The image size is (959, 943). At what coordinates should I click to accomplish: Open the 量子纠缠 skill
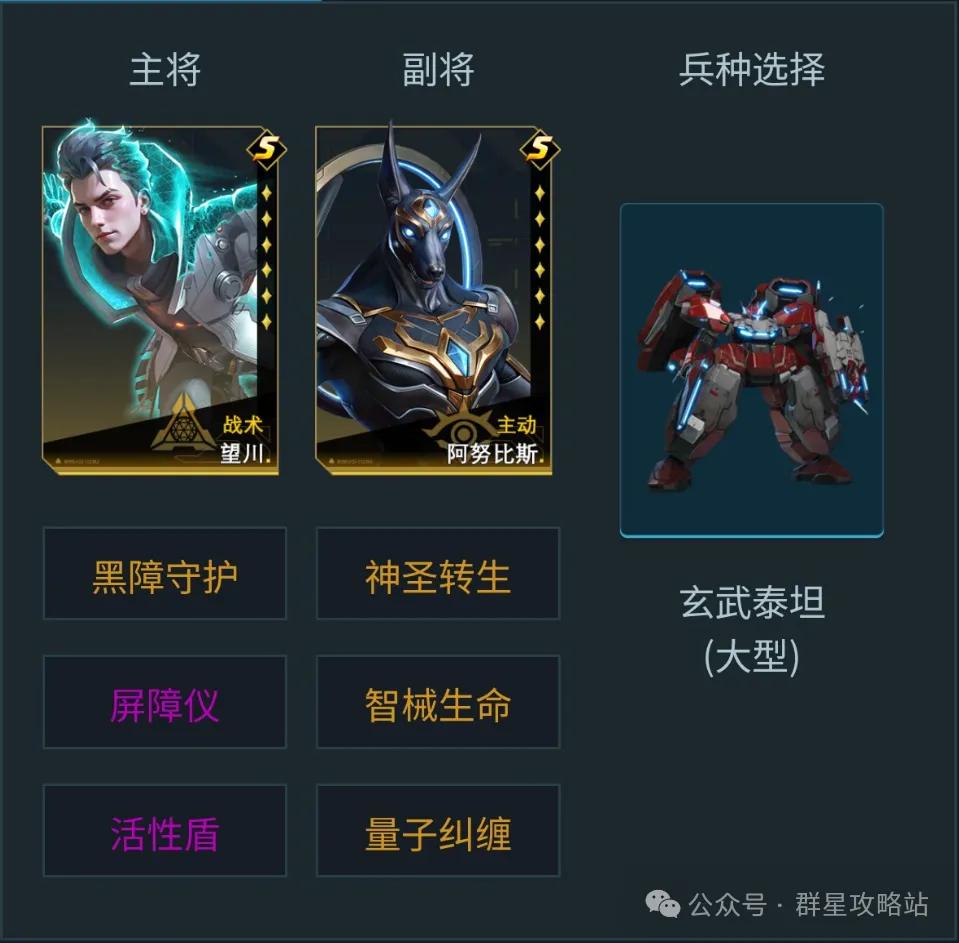[438, 830]
